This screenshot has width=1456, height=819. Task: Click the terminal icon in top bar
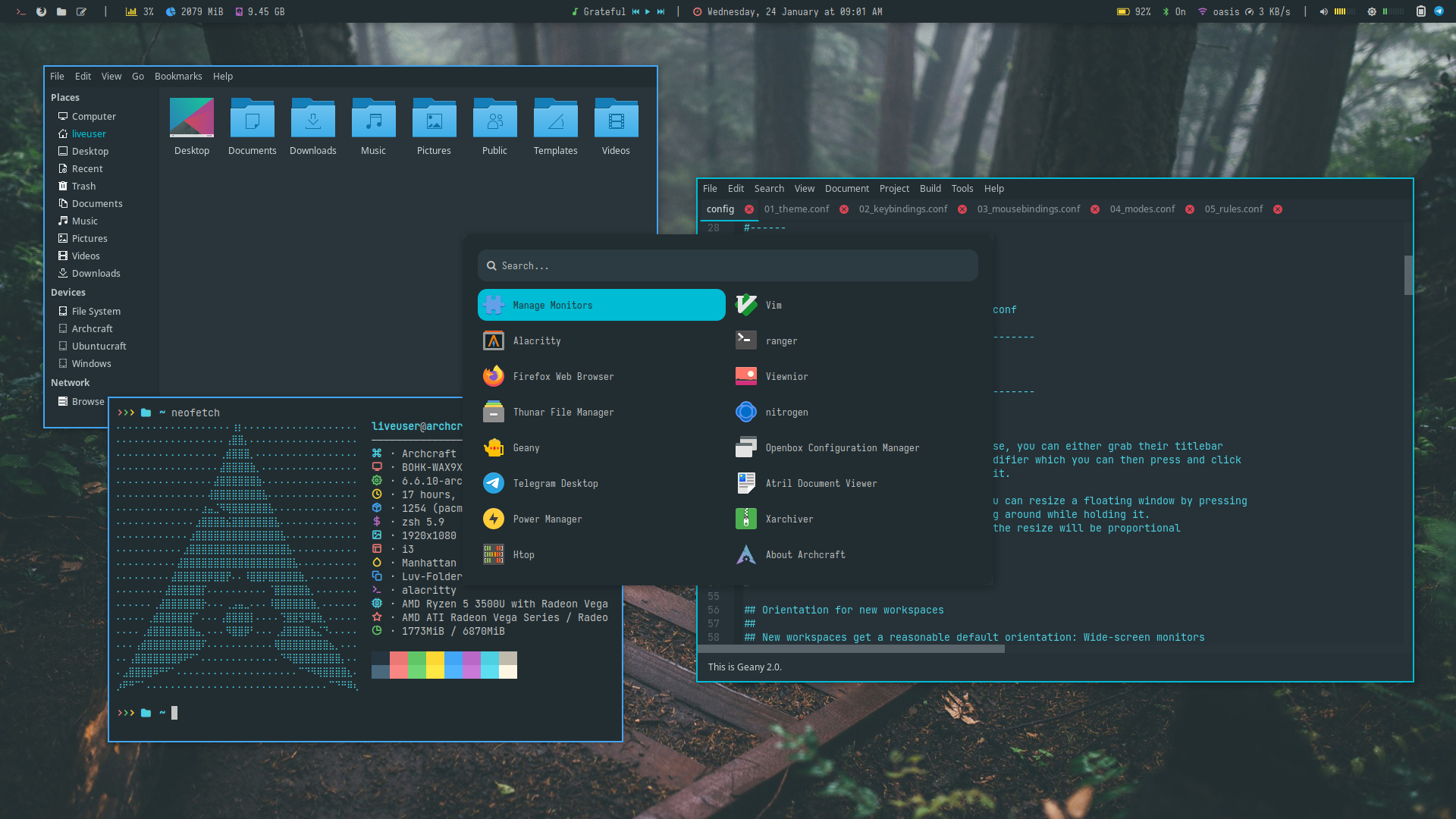tap(21, 11)
